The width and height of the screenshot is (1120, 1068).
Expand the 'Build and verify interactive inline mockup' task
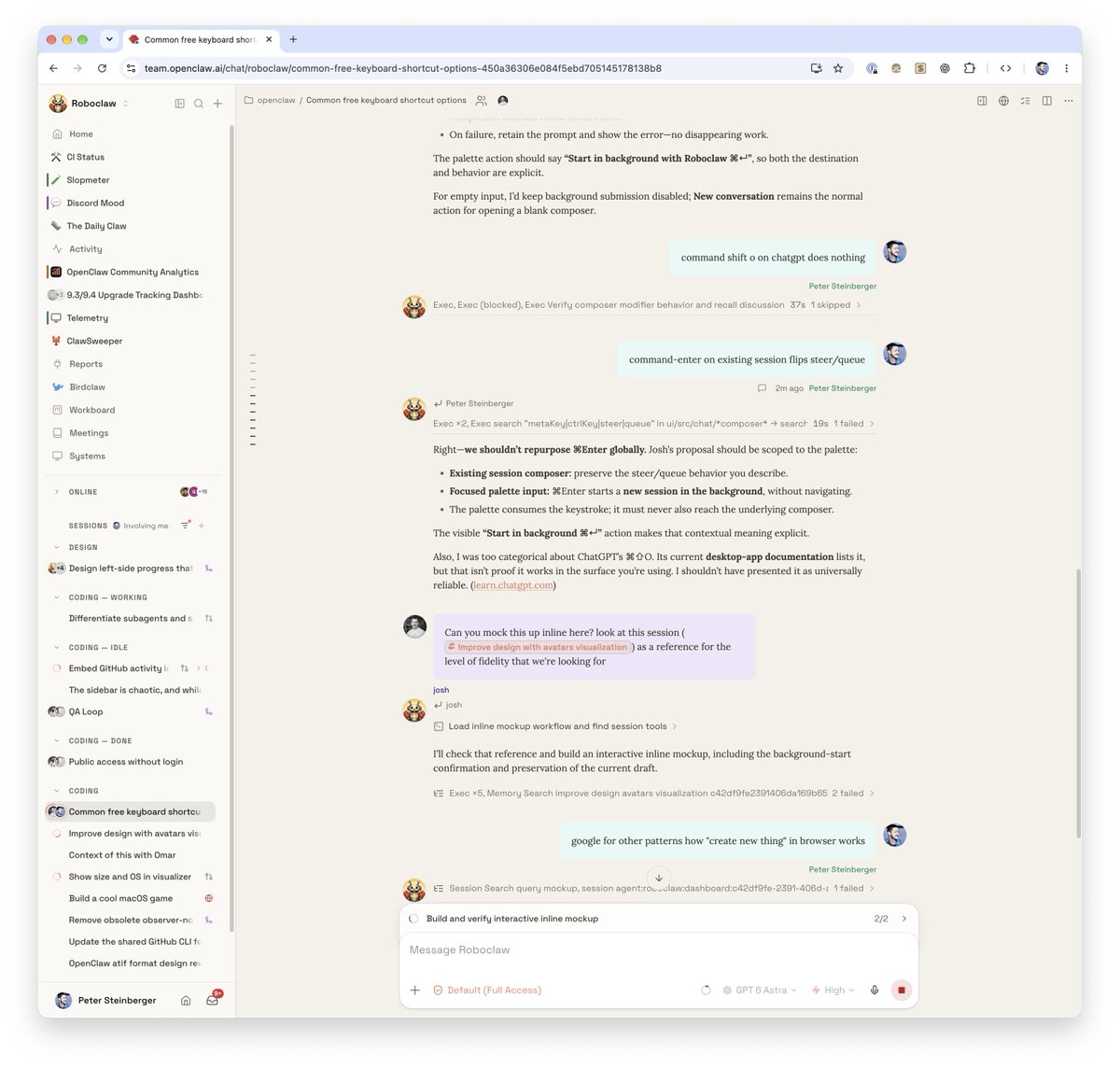(x=903, y=919)
